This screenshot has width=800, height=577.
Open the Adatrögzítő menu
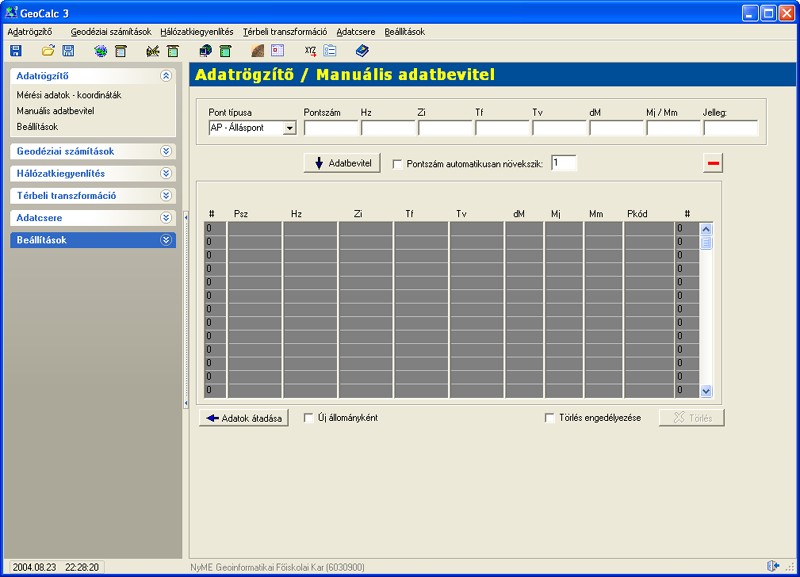pyautogui.click(x=30, y=32)
